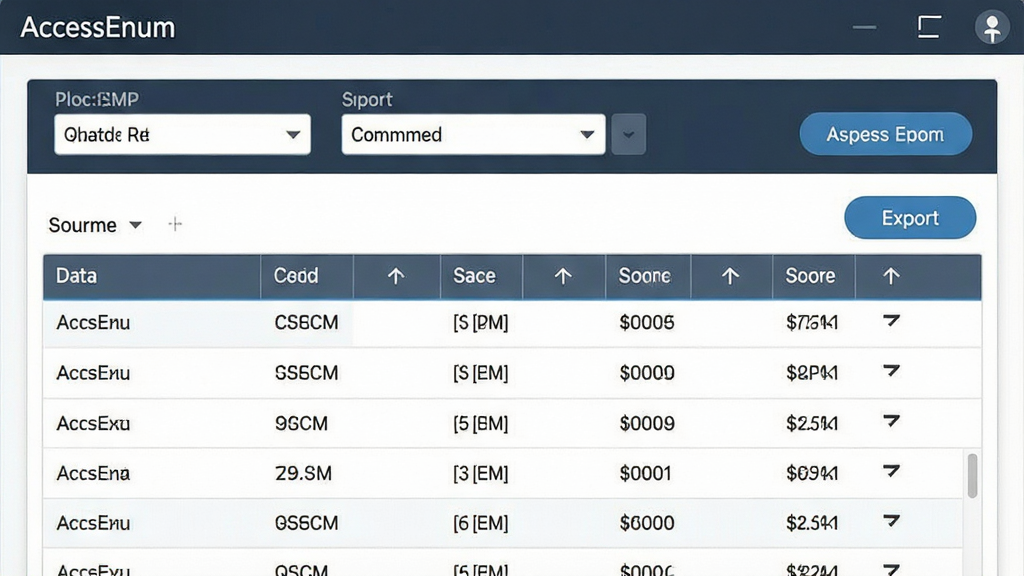Click the $0009 value
This screenshot has height=576, width=1024.
click(647, 423)
